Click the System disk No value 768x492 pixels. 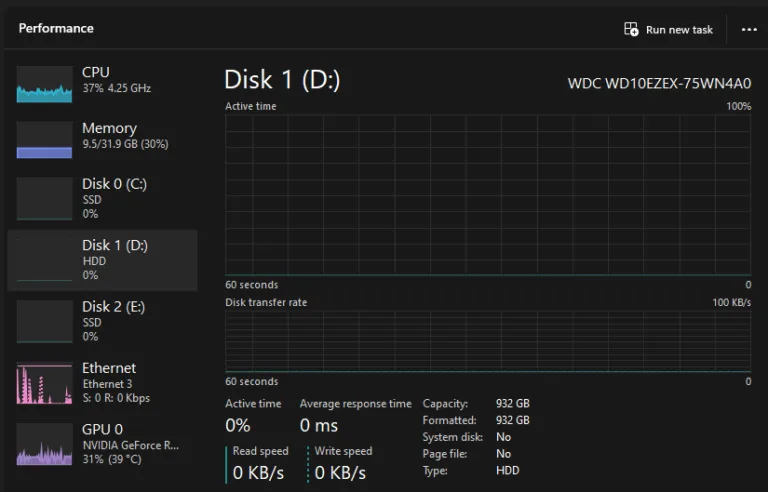click(503, 437)
